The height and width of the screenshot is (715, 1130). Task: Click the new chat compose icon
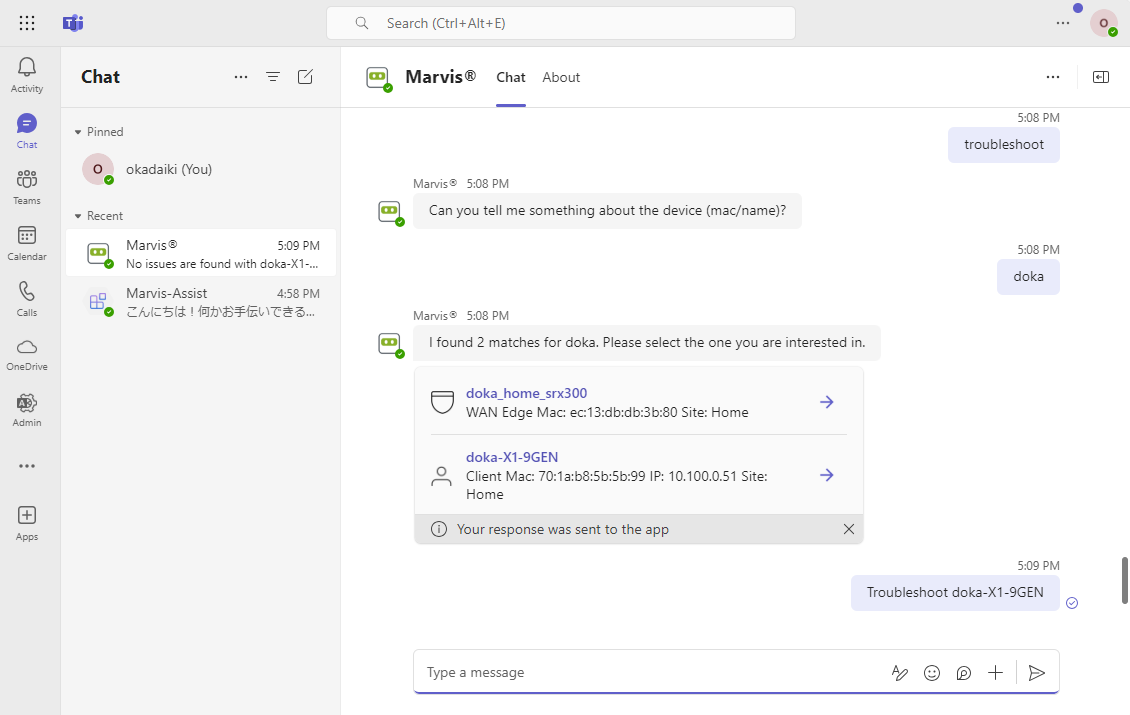306,77
